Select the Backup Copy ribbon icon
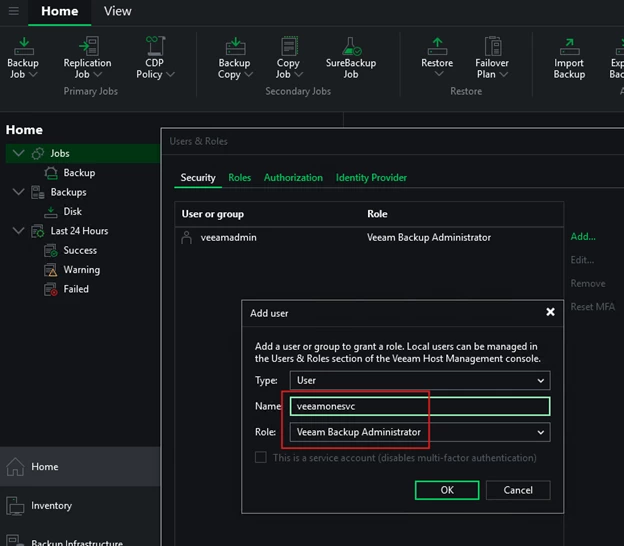Viewport: 624px width, 546px height. (x=234, y=57)
